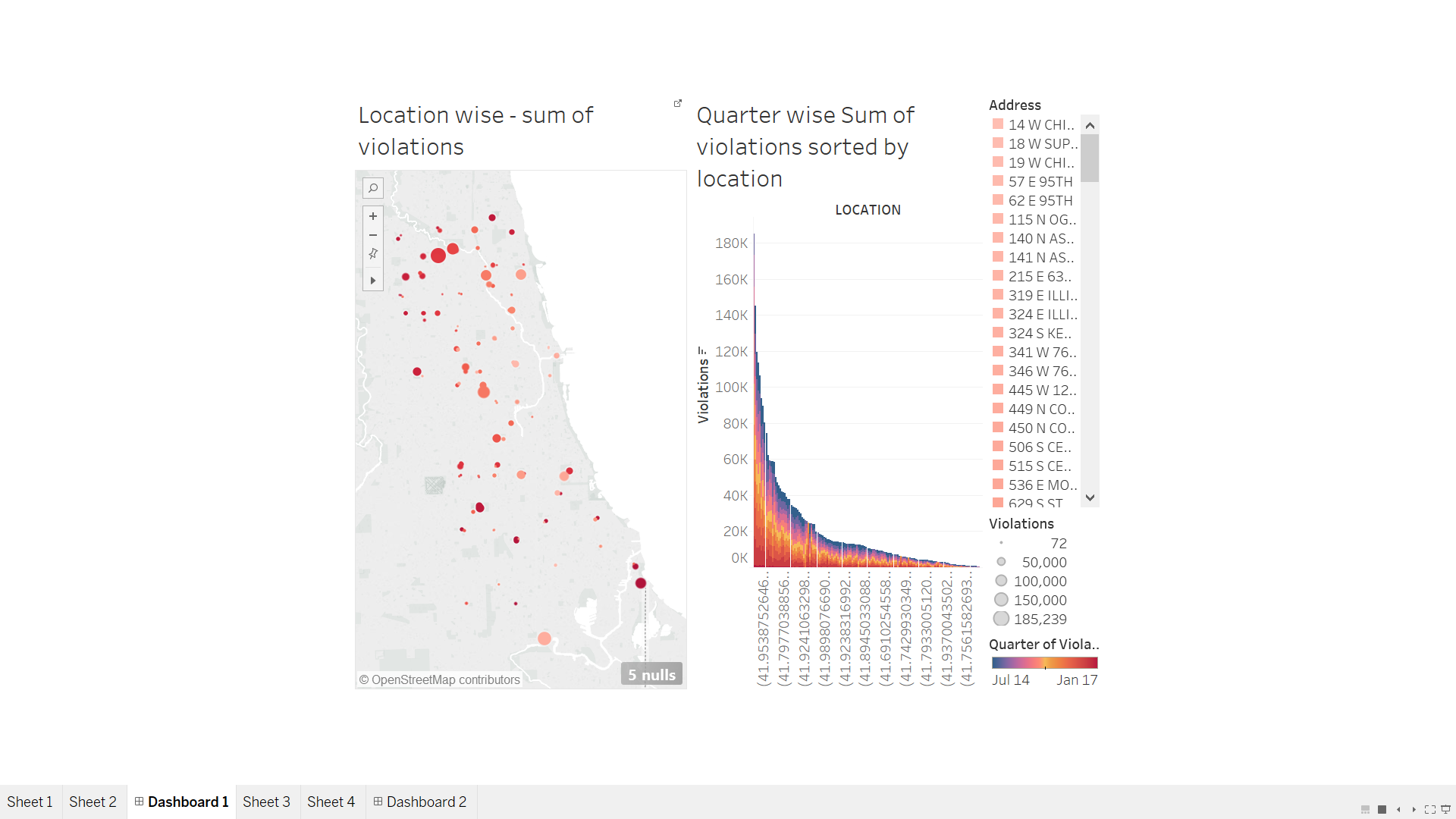Switch to the Sheet 2 tab
1456x819 pixels.
93,802
